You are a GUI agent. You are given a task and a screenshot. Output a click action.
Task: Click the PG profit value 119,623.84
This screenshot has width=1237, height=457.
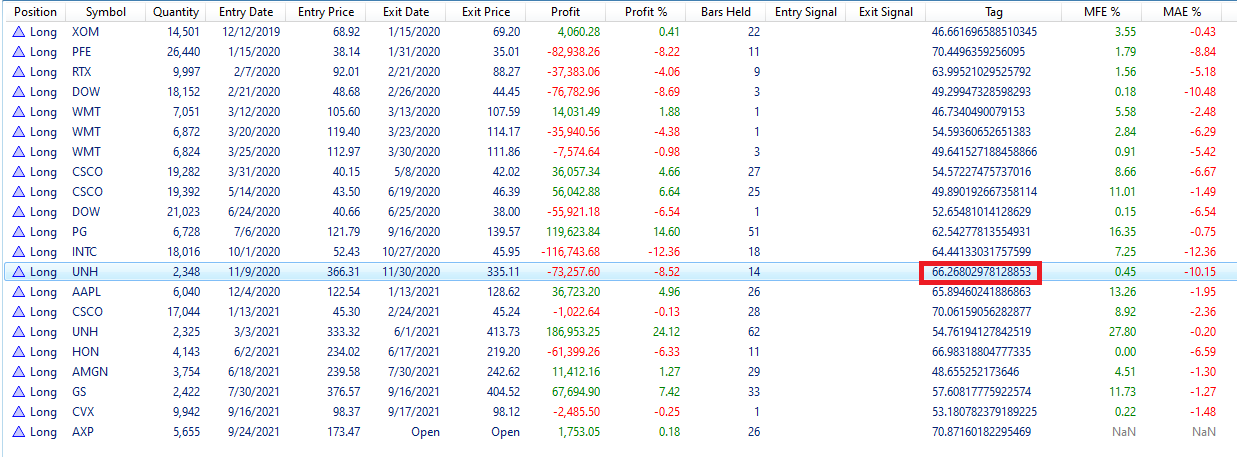click(569, 232)
